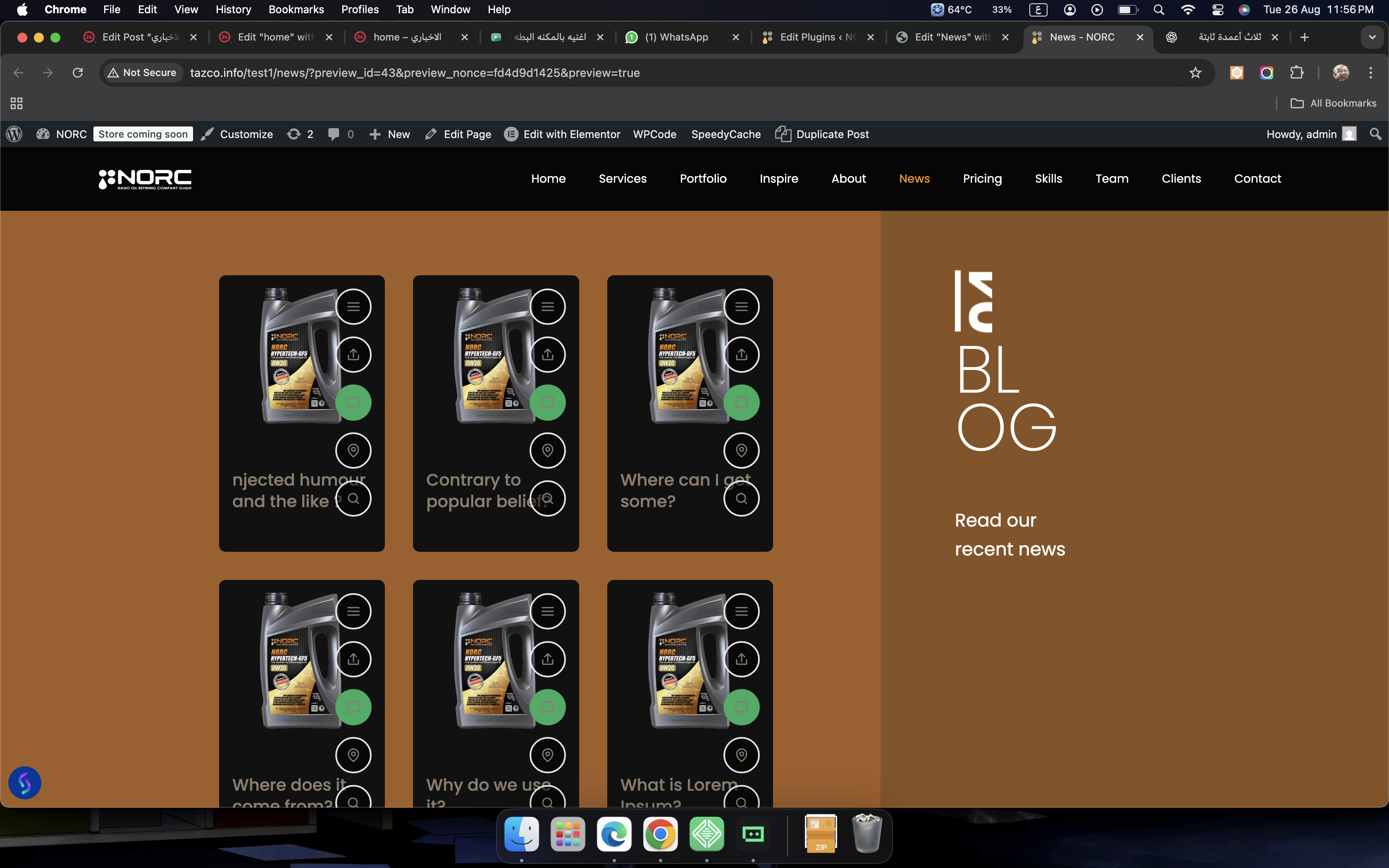Click the share icon on second news card
The width and height of the screenshot is (1389, 868).
click(547, 354)
